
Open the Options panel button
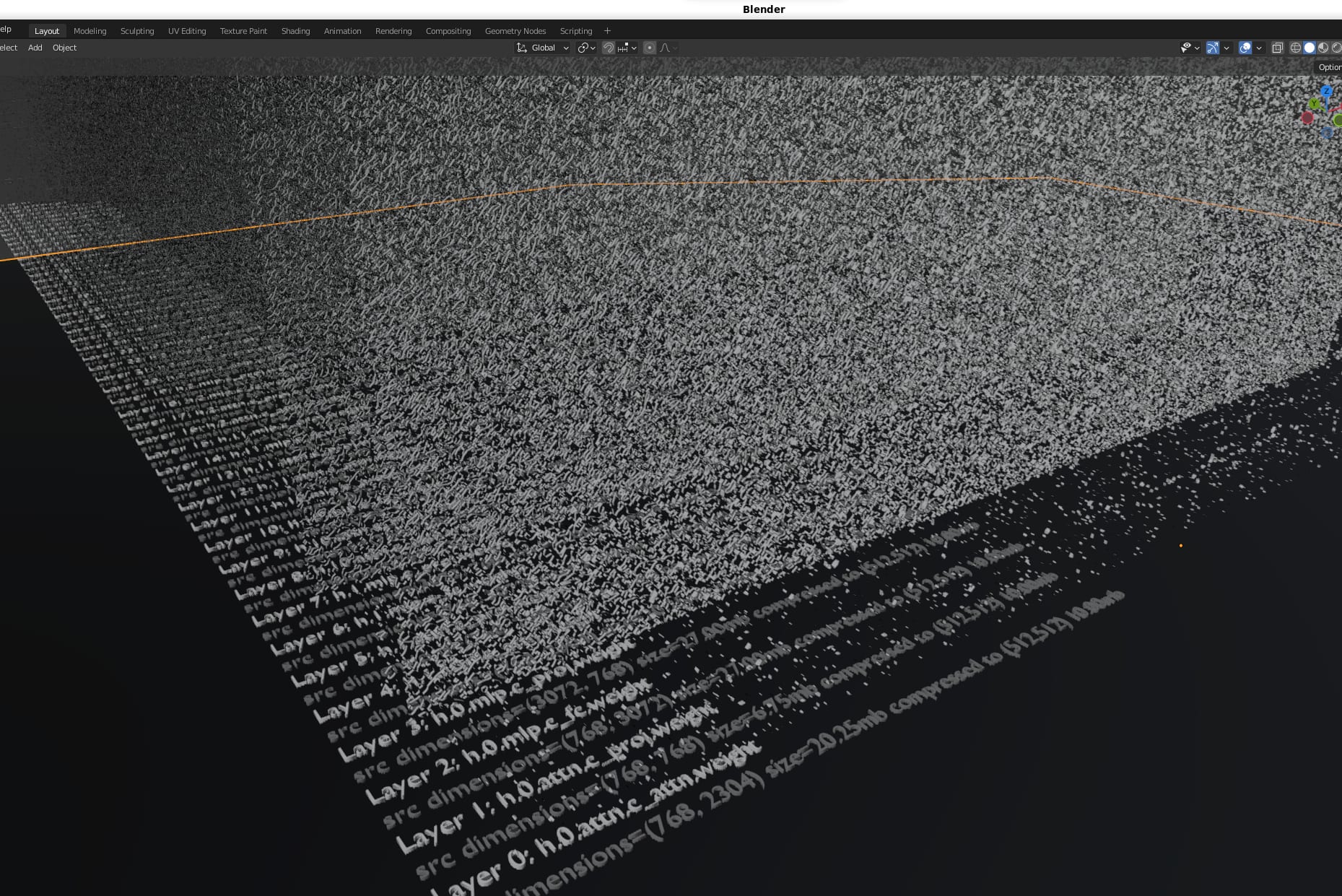pos(1329,67)
